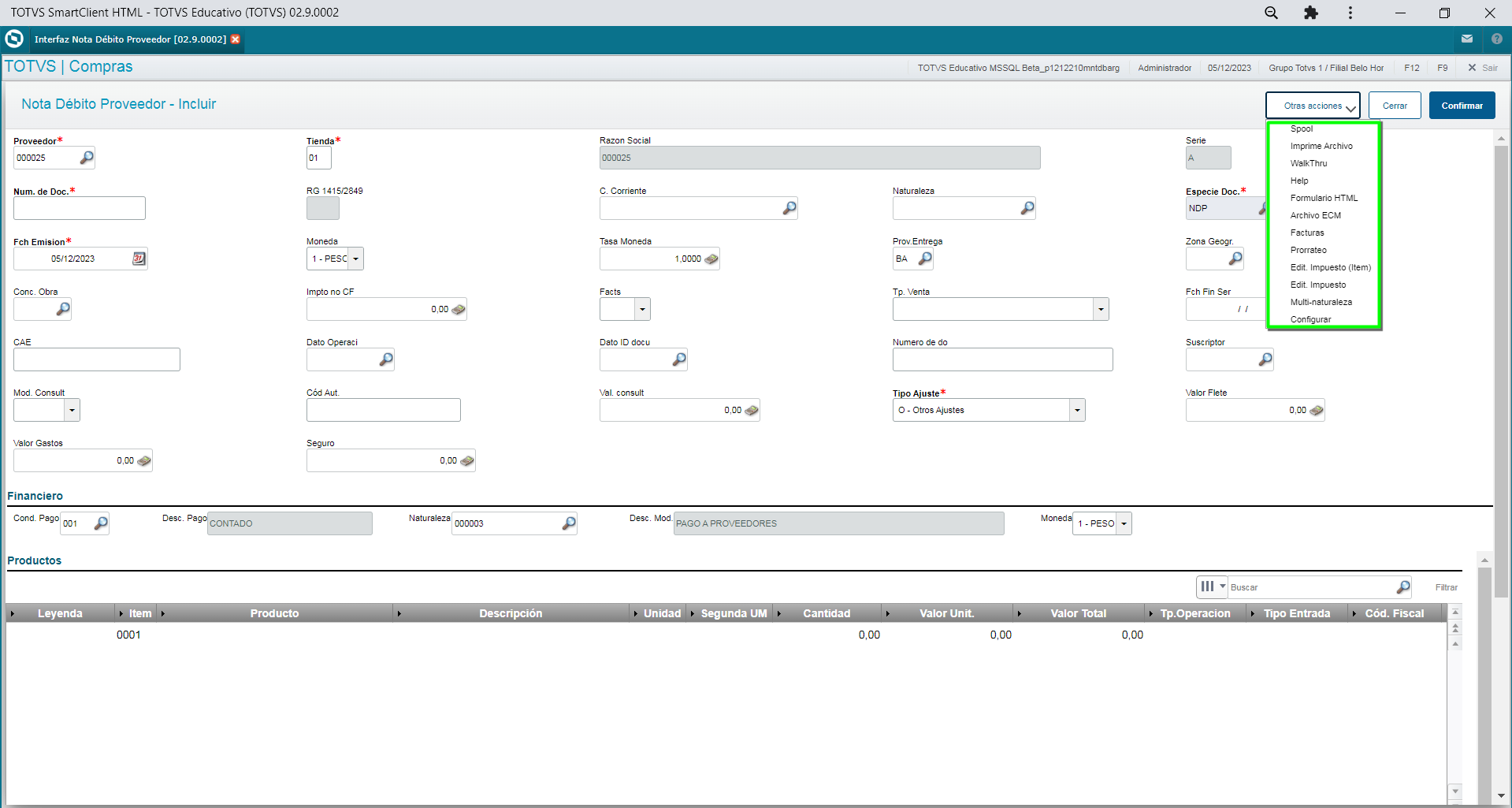
Task: Open the Tasa Moneda calculator icon
Action: pyautogui.click(x=711, y=259)
